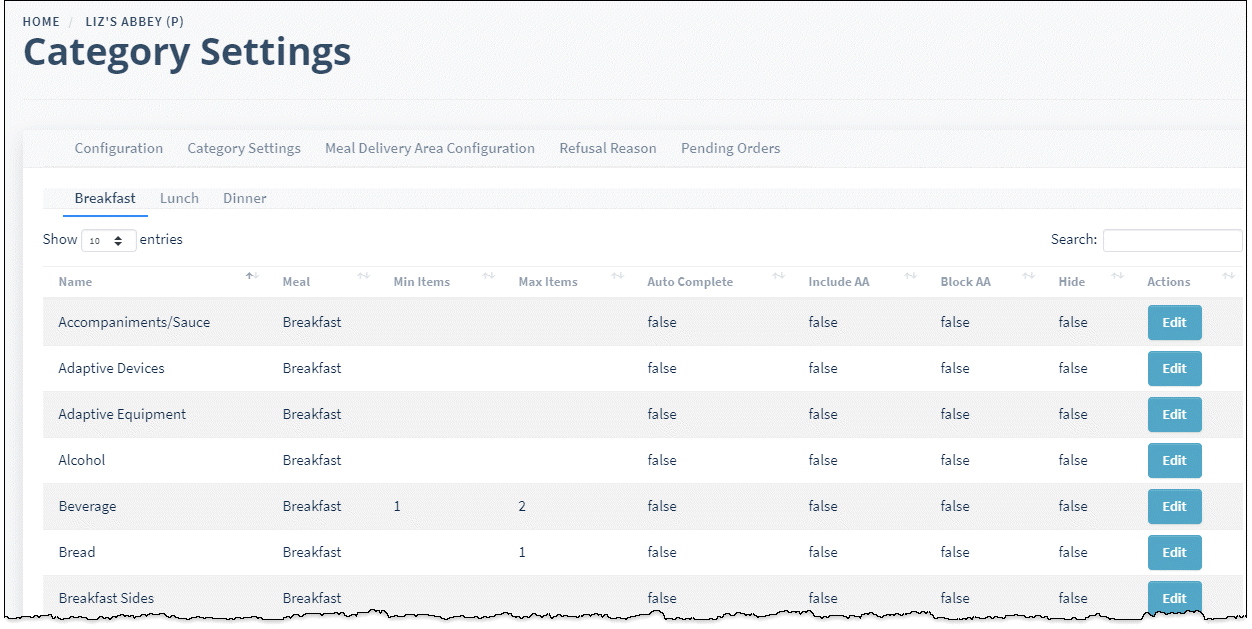This screenshot has width=1252, height=629.
Task: Select the Accompaniments/Sauce name cell
Action: 134,322
